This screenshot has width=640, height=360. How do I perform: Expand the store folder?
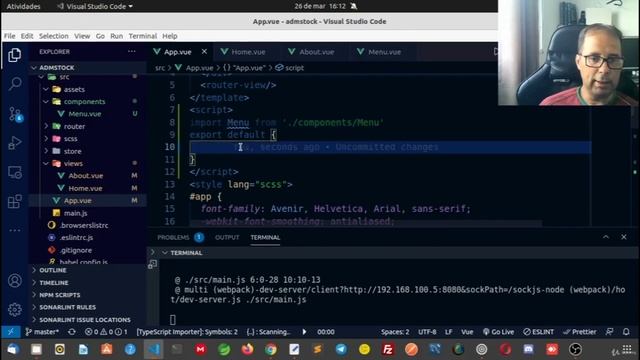pyautogui.click(x=46, y=151)
